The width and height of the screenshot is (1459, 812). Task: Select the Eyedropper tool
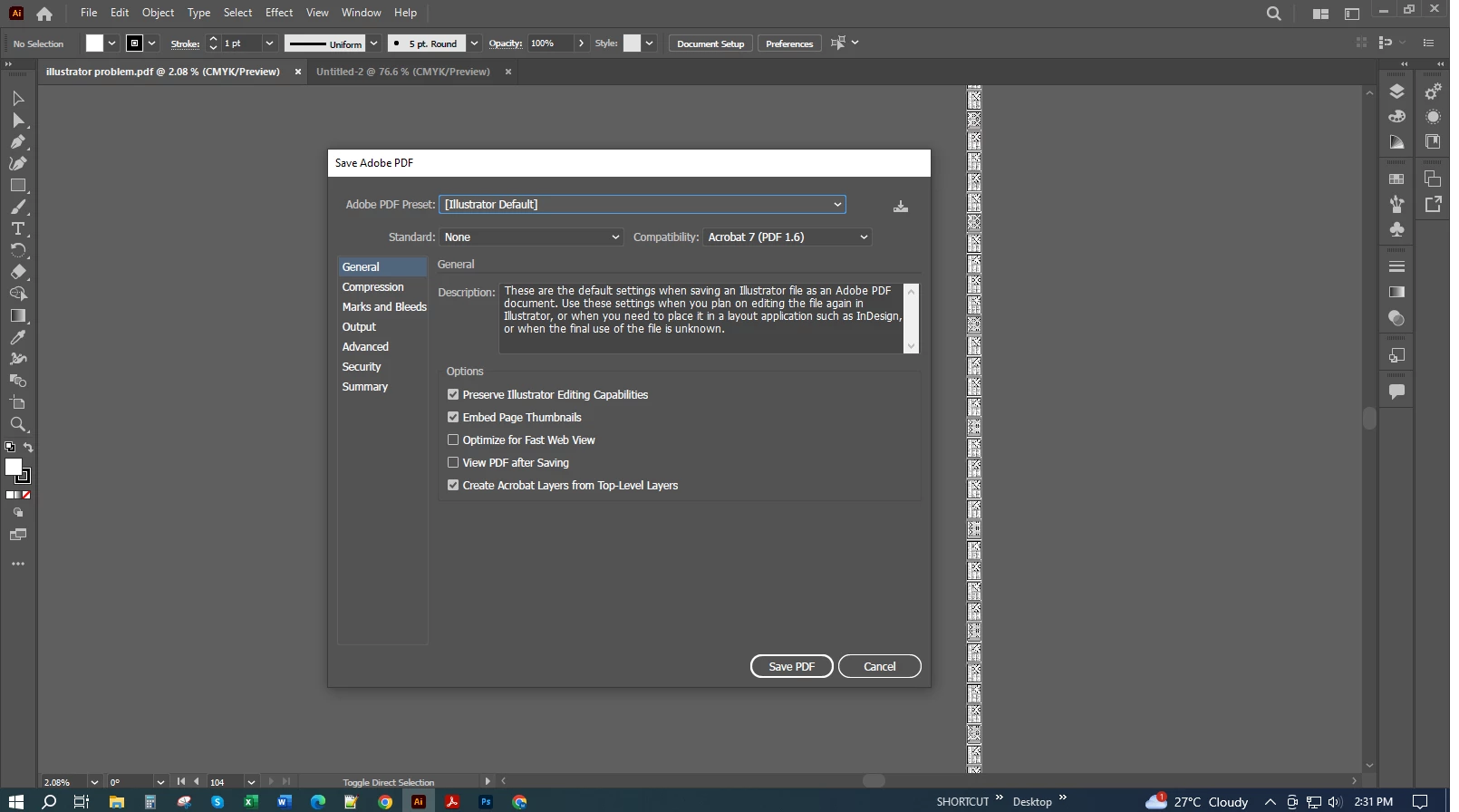click(17, 337)
